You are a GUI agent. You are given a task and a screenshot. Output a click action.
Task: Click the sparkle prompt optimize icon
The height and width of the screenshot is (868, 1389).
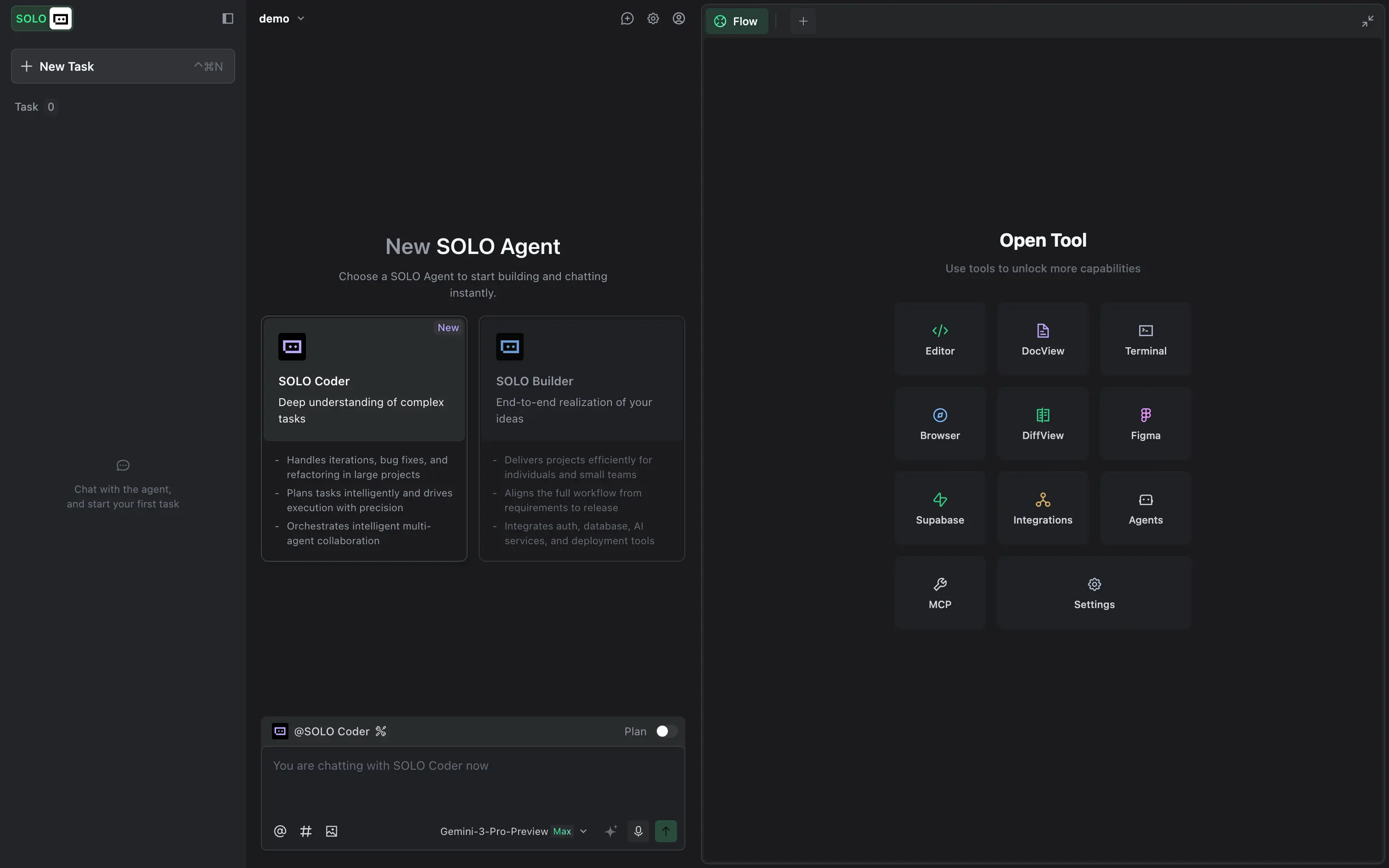(611, 831)
